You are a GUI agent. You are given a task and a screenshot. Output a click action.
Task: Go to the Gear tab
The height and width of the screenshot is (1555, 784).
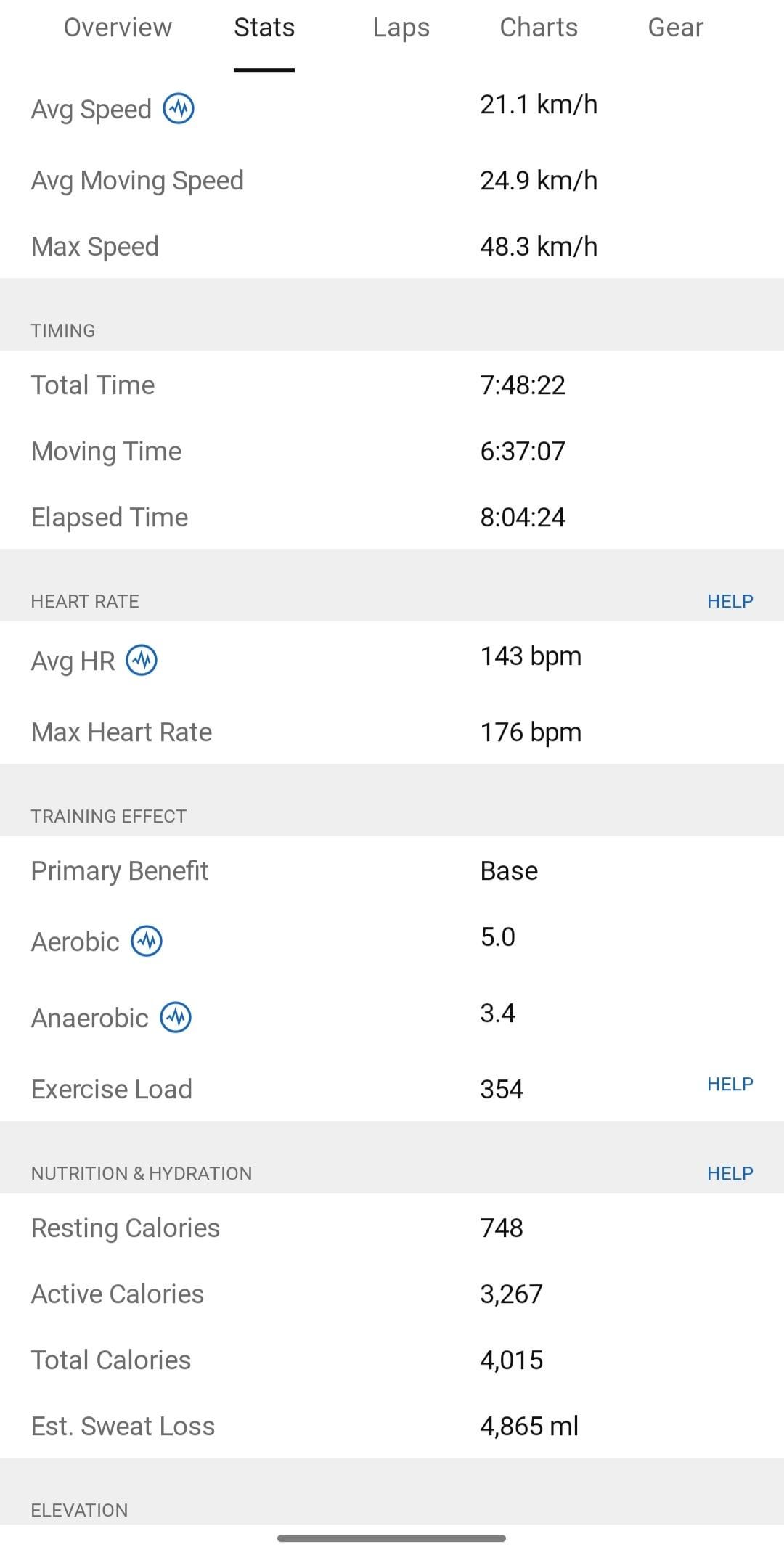coord(676,28)
